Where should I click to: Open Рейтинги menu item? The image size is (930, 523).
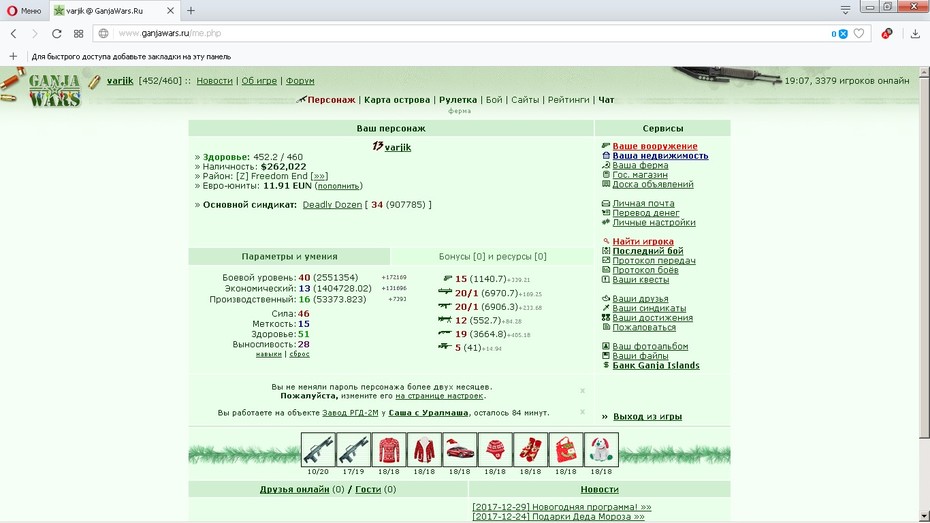(568, 100)
